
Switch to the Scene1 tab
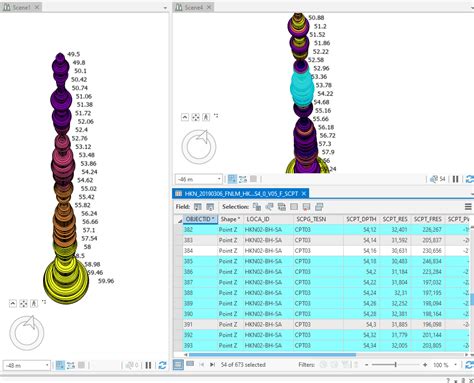pyautogui.click(x=21, y=7)
